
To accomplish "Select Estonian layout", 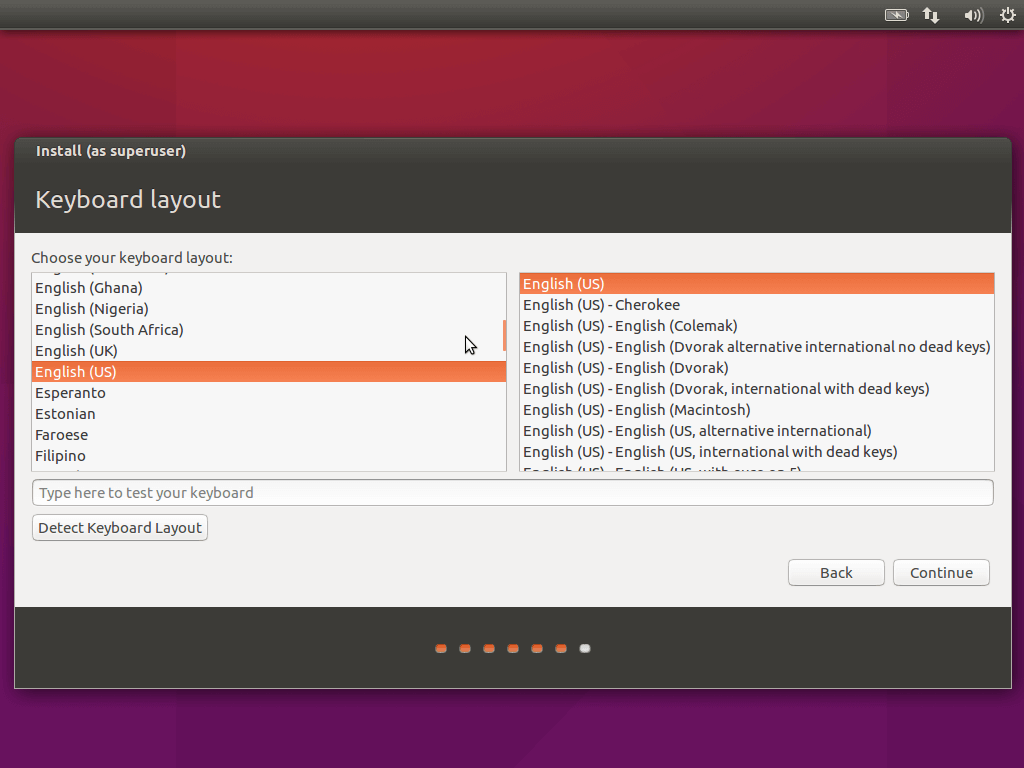I will 268,413.
